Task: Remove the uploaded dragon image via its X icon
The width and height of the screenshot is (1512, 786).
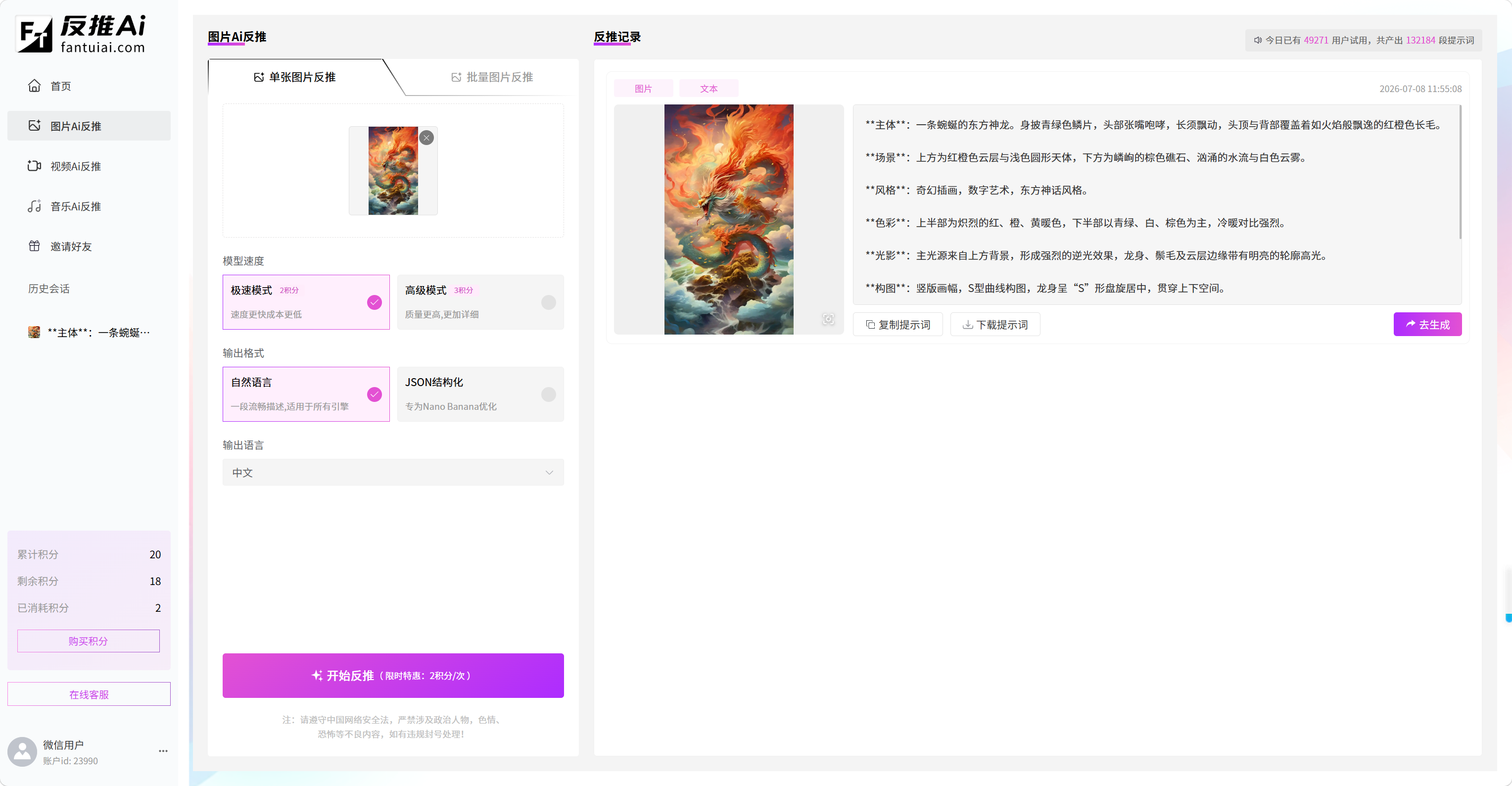Action: [x=426, y=138]
